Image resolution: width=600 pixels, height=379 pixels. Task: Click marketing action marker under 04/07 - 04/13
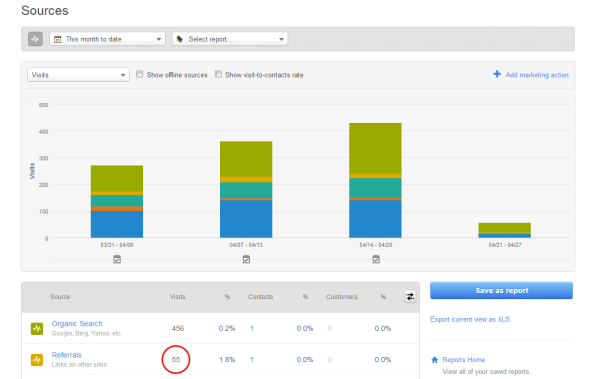(246, 260)
